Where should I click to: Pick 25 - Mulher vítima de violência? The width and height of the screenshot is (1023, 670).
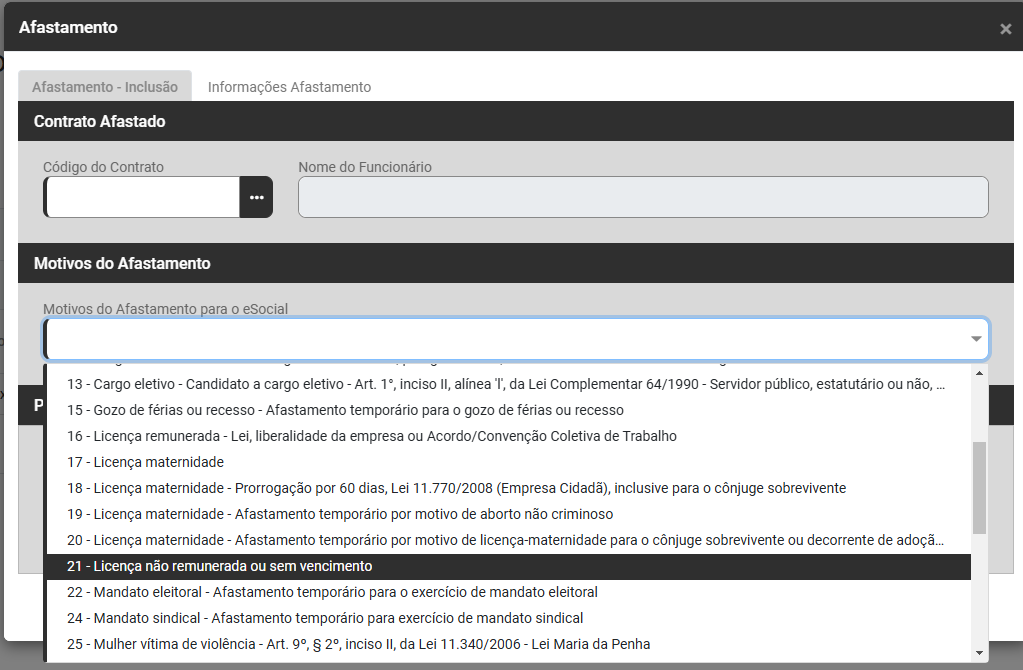pos(358,644)
